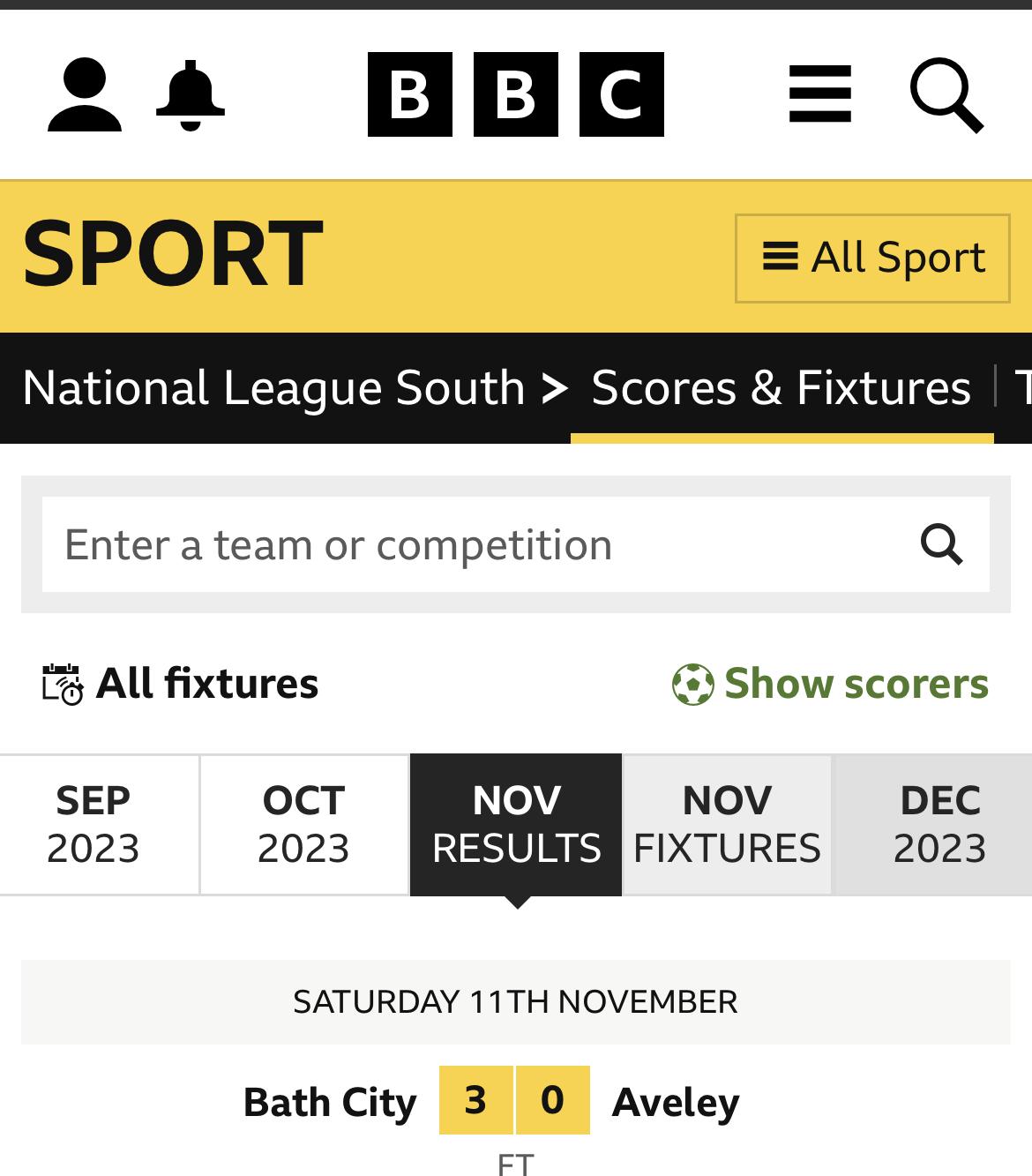Open the hamburger main menu
This screenshot has height=1176, width=1032.
tap(819, 94)
